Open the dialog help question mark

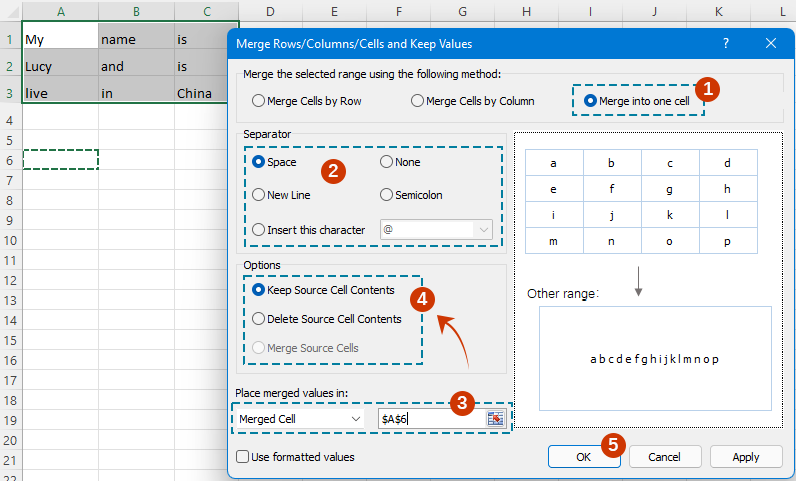point(726,44)
